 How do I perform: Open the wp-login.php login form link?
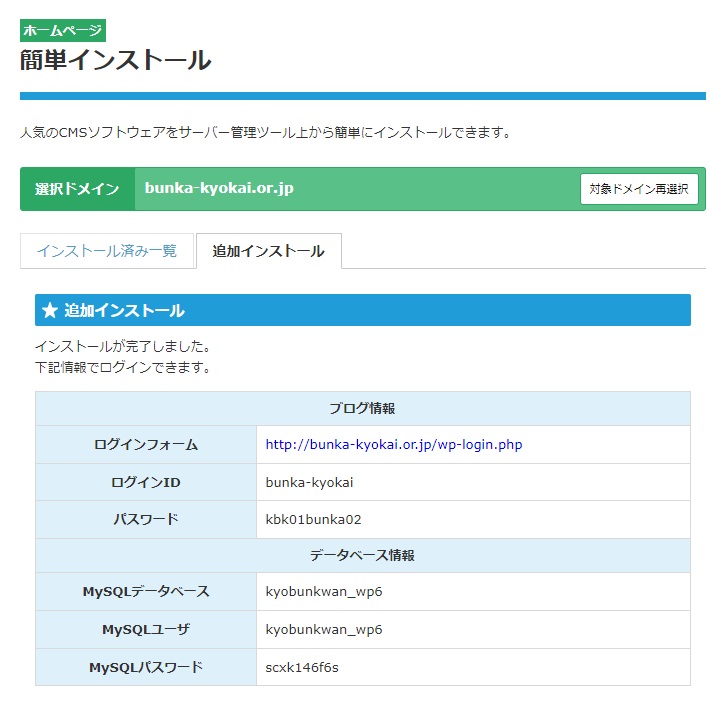tap(393, 445)
